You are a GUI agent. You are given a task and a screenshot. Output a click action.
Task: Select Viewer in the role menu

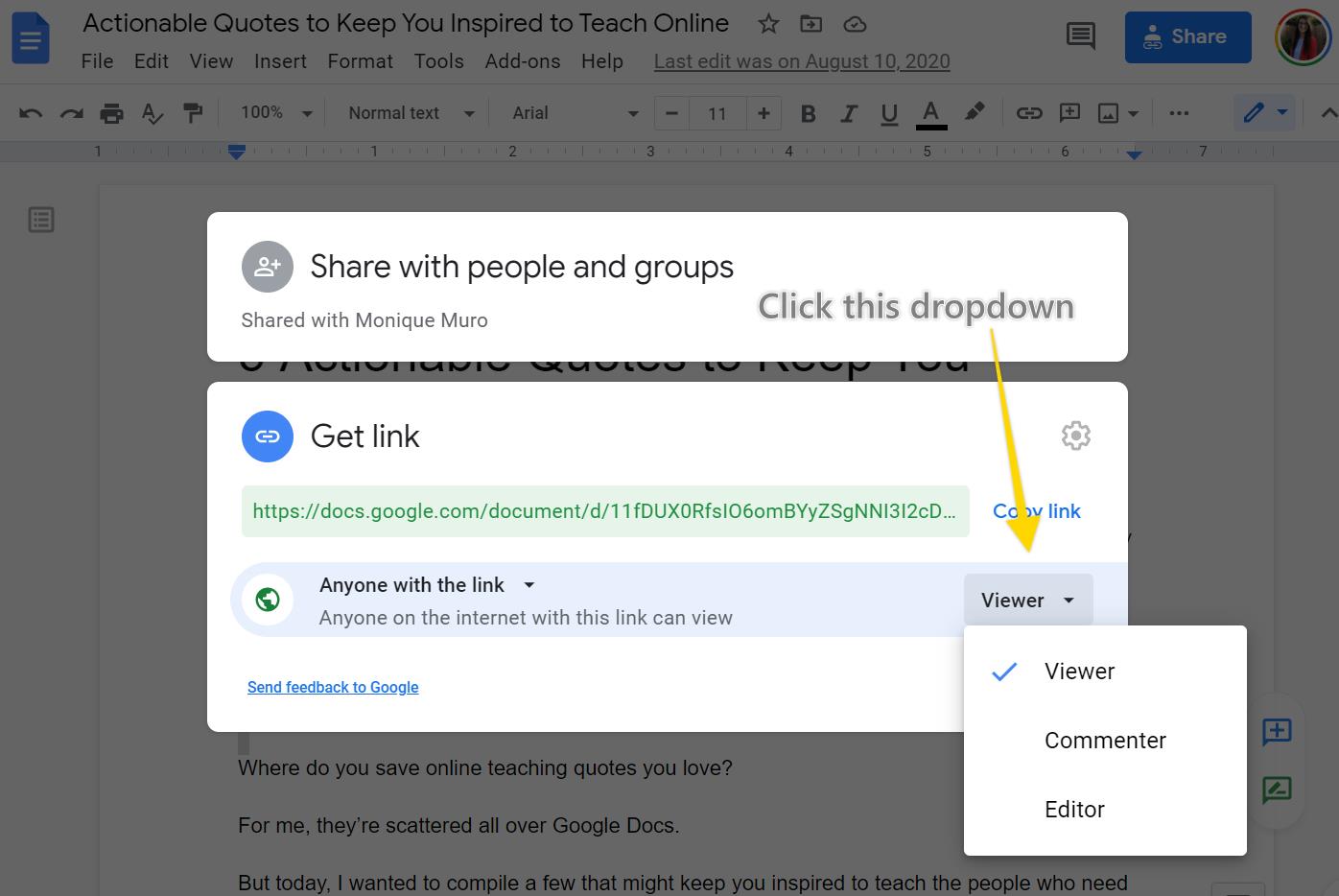[1105, 672]
